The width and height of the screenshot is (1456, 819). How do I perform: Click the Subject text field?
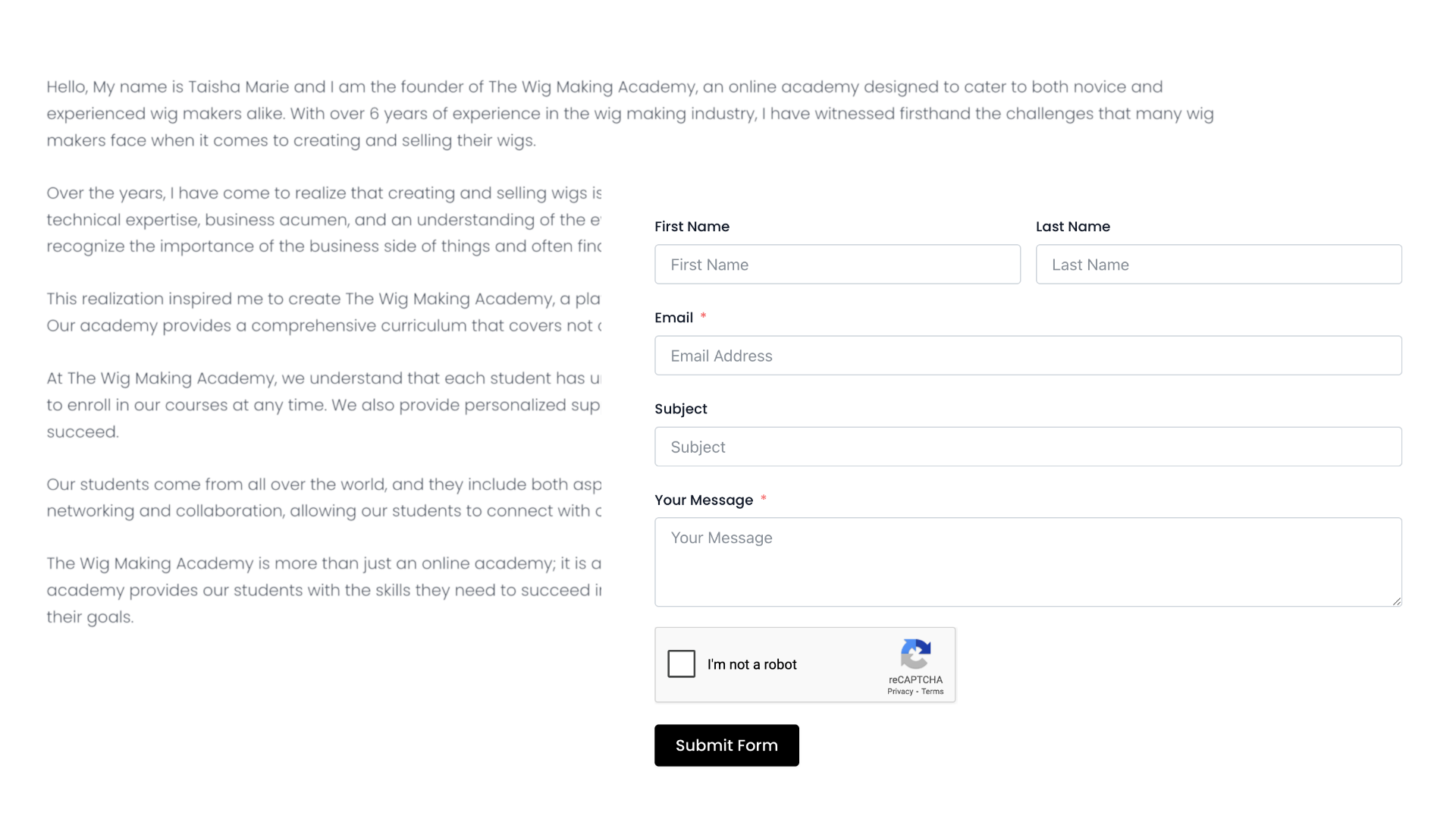[1028, 447]
